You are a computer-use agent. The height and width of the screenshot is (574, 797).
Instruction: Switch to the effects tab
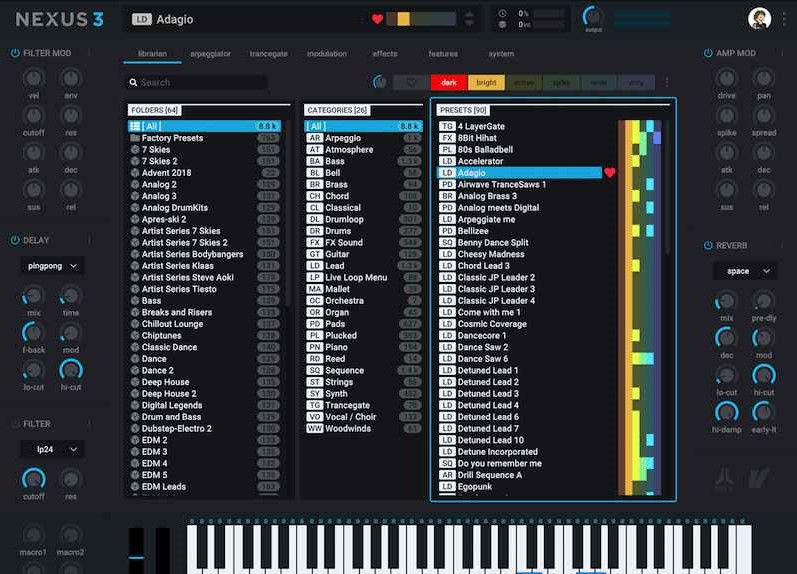(385, 53)
